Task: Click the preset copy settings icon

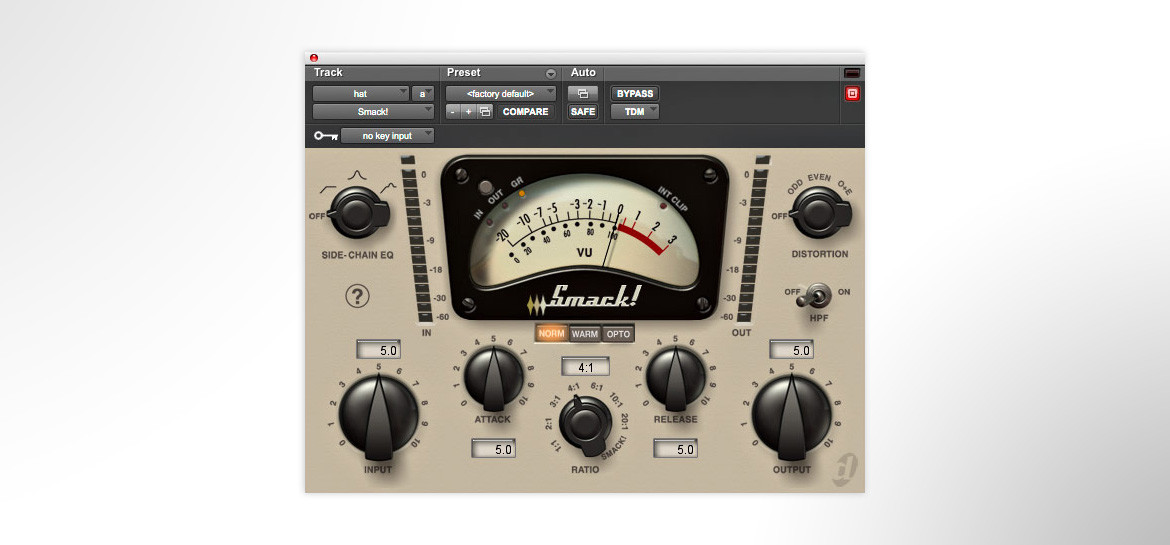Action: (x=485, y=111)
